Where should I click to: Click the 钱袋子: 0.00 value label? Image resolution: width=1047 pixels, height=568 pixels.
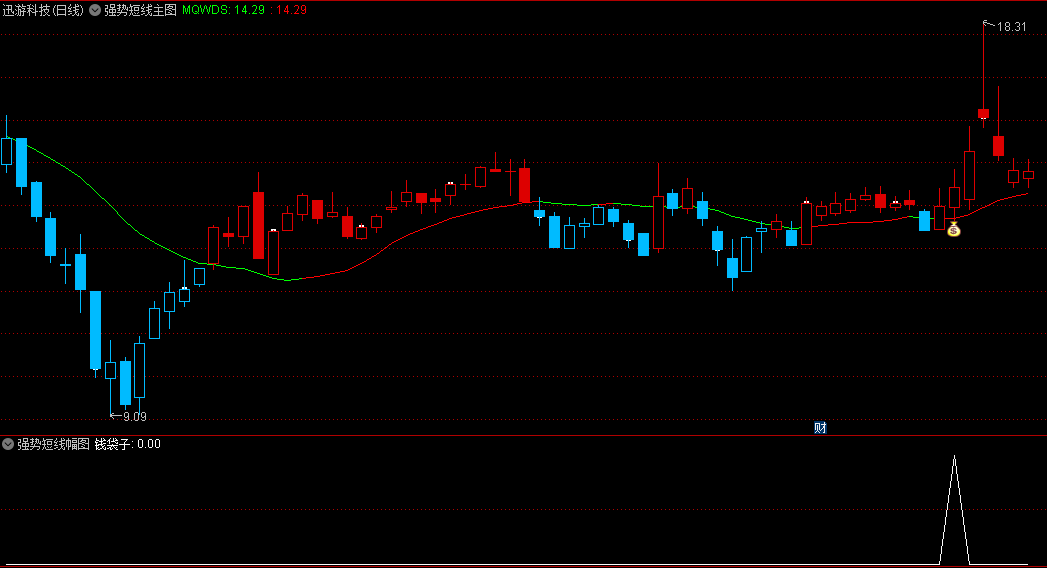128,444
